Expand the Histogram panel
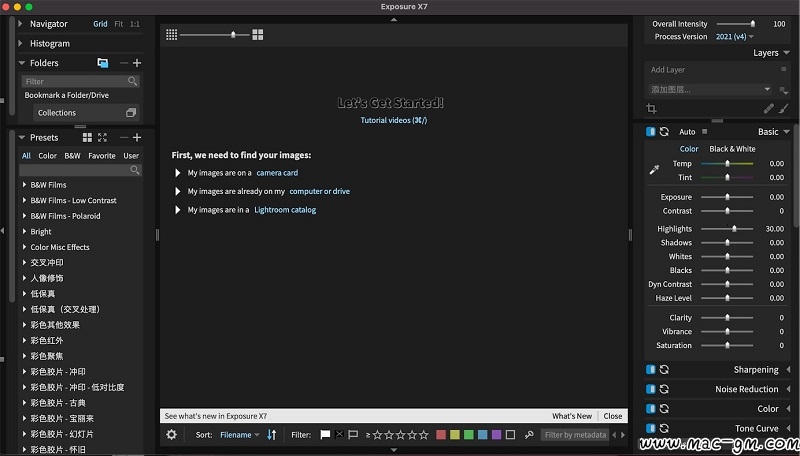This screenshot has height=456, width=800. click(20, 43)
